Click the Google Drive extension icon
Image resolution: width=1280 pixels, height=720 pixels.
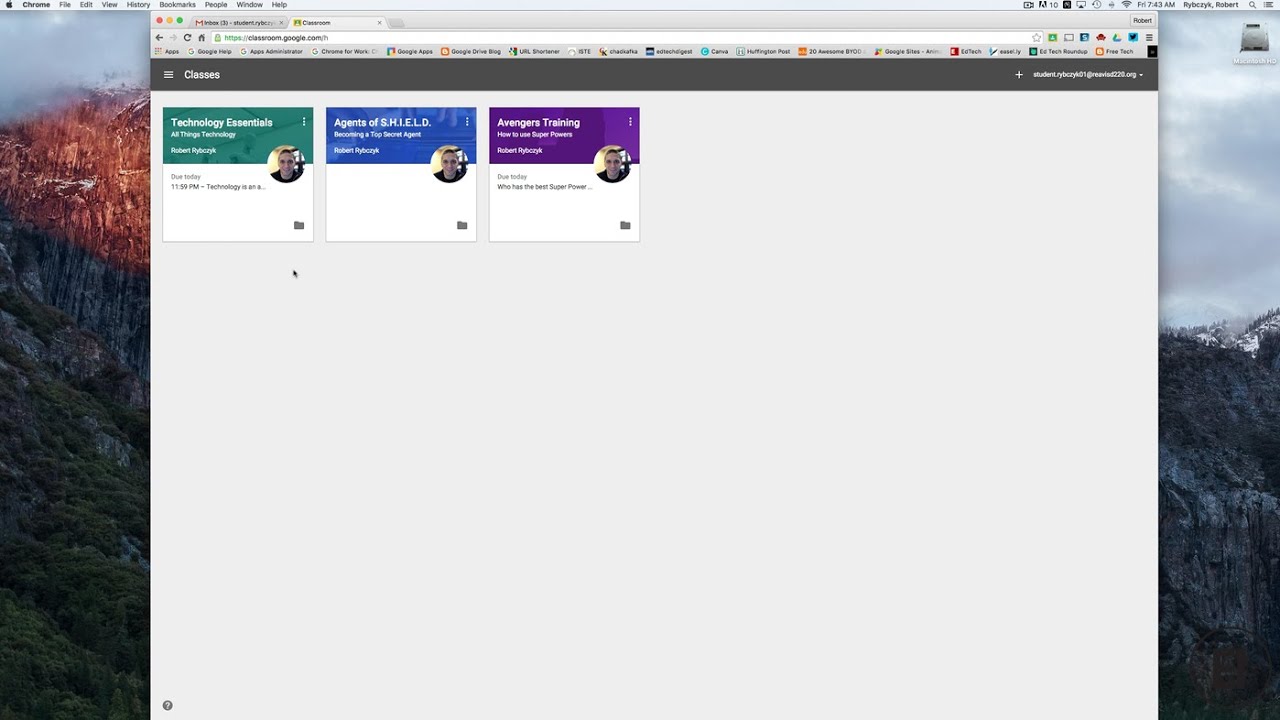point(1117,37)
